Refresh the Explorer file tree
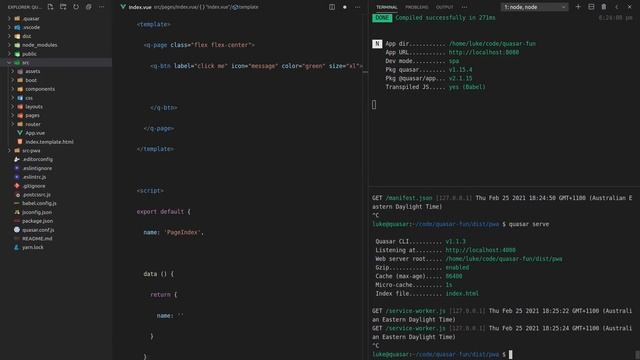The image size is (640, 360). pos(76,7)
